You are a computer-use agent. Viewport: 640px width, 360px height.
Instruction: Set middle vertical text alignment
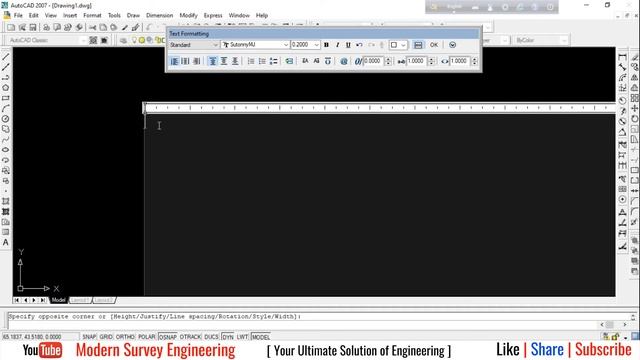point(224,61)
